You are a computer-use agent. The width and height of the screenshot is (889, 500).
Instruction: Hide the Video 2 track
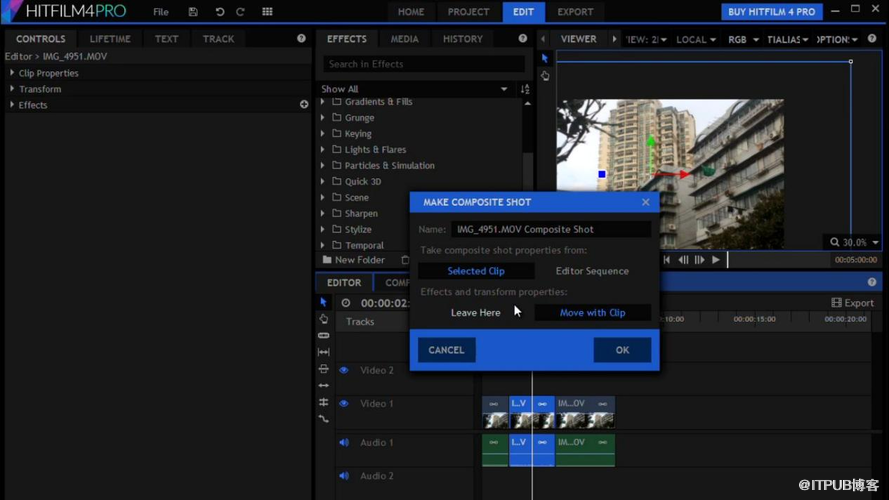tap(344, 370)
